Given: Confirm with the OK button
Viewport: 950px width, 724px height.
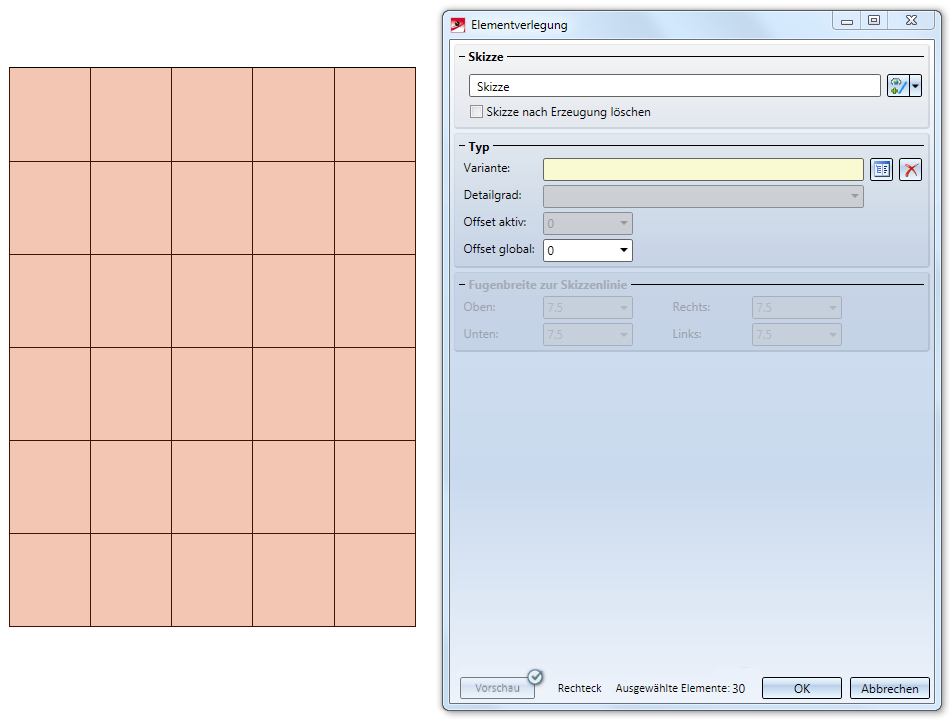Looking at the screenshot, I should tap(802, 688).
